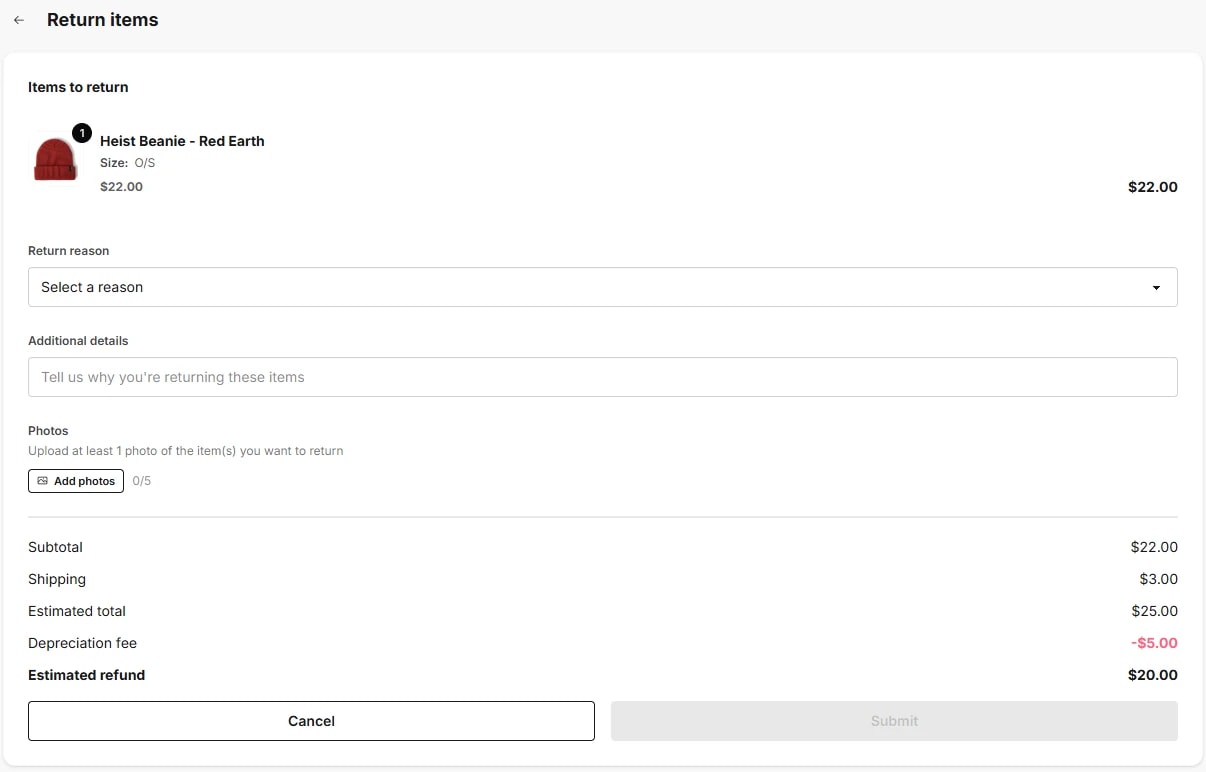Click the "Size: O/S" text

click(x=128, y=163)
